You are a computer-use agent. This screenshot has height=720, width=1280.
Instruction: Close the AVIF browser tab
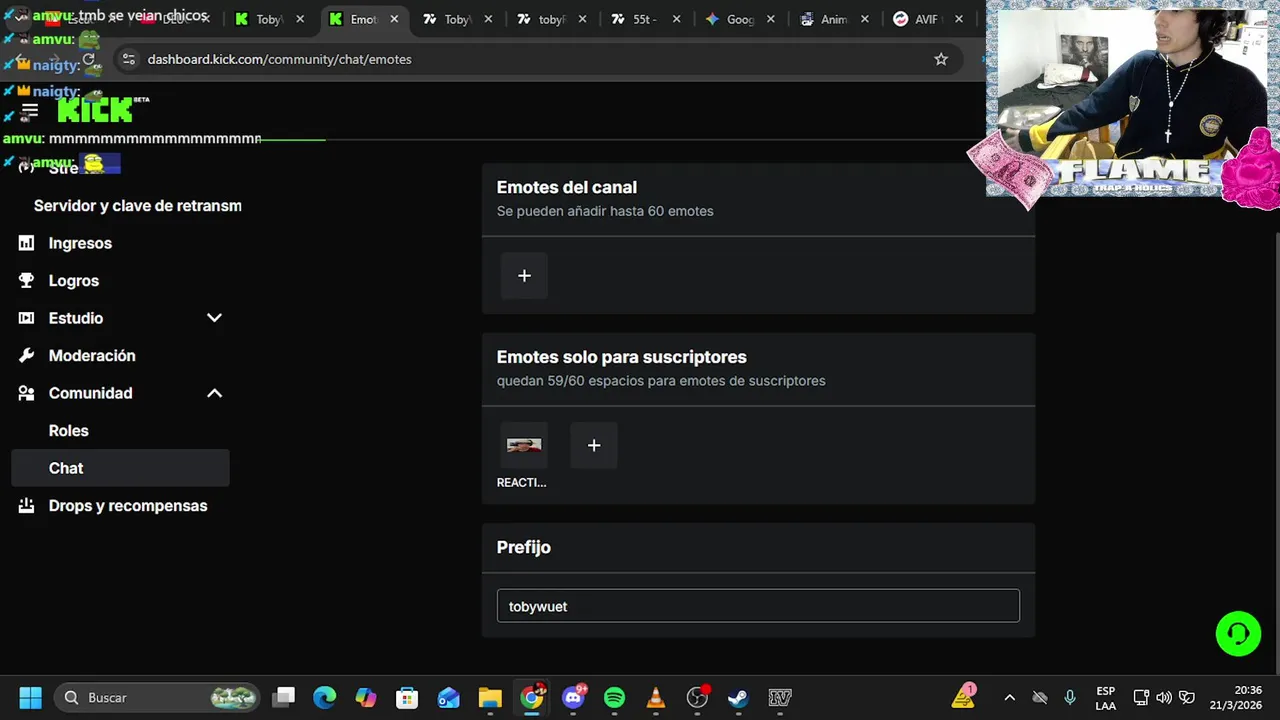959,19
